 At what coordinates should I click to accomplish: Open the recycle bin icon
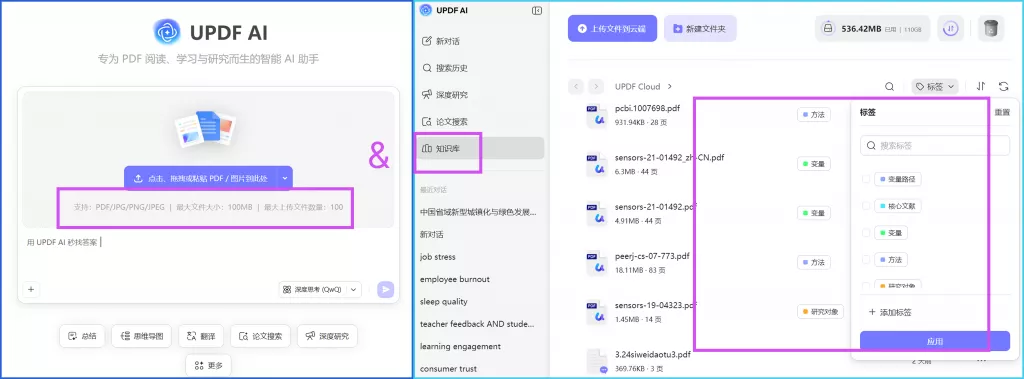coord(991,29)
